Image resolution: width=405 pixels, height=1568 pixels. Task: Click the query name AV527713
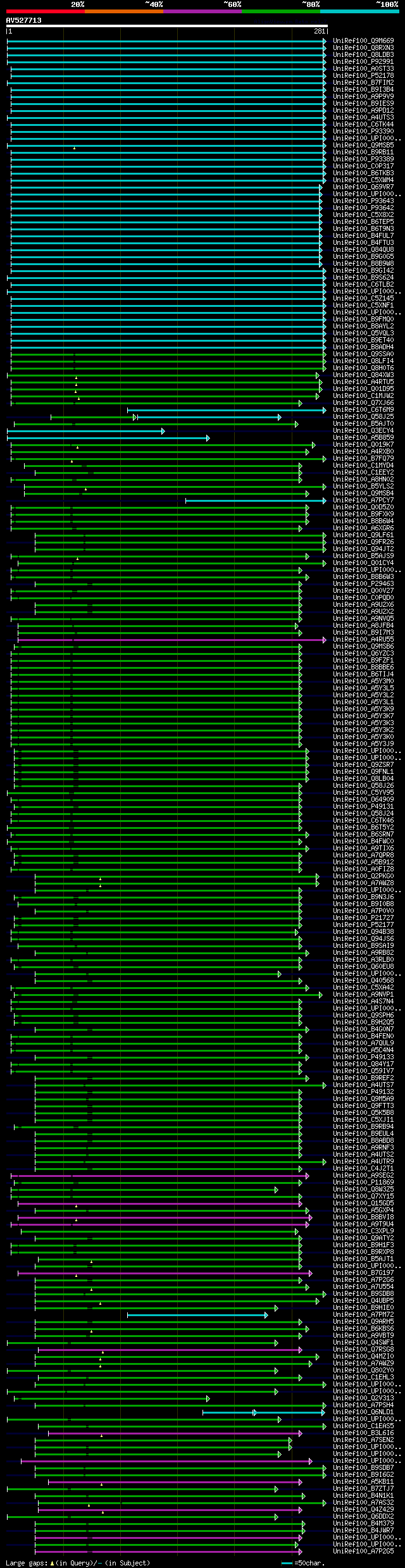click(24, 20)
